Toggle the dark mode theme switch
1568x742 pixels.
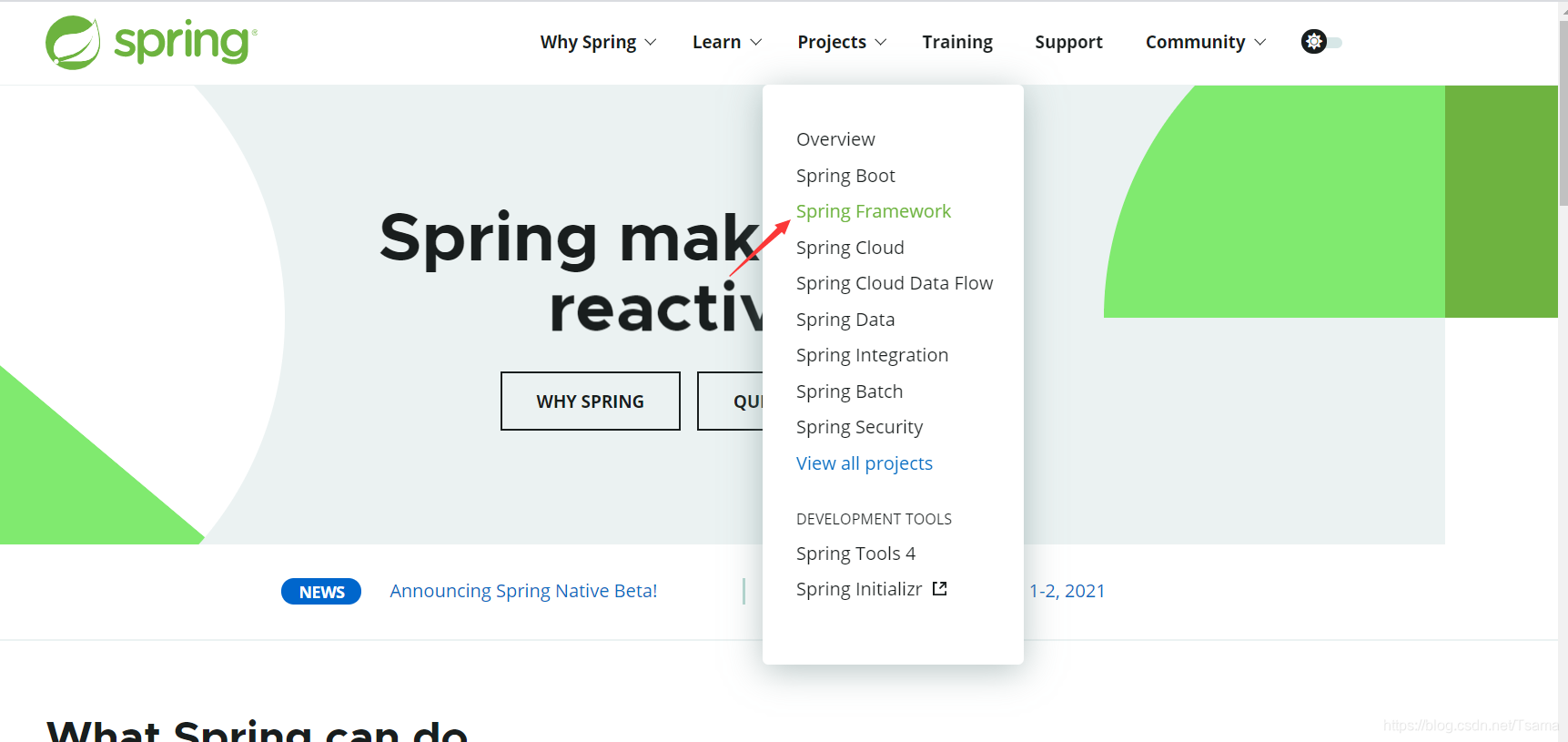coord(1321,42)
